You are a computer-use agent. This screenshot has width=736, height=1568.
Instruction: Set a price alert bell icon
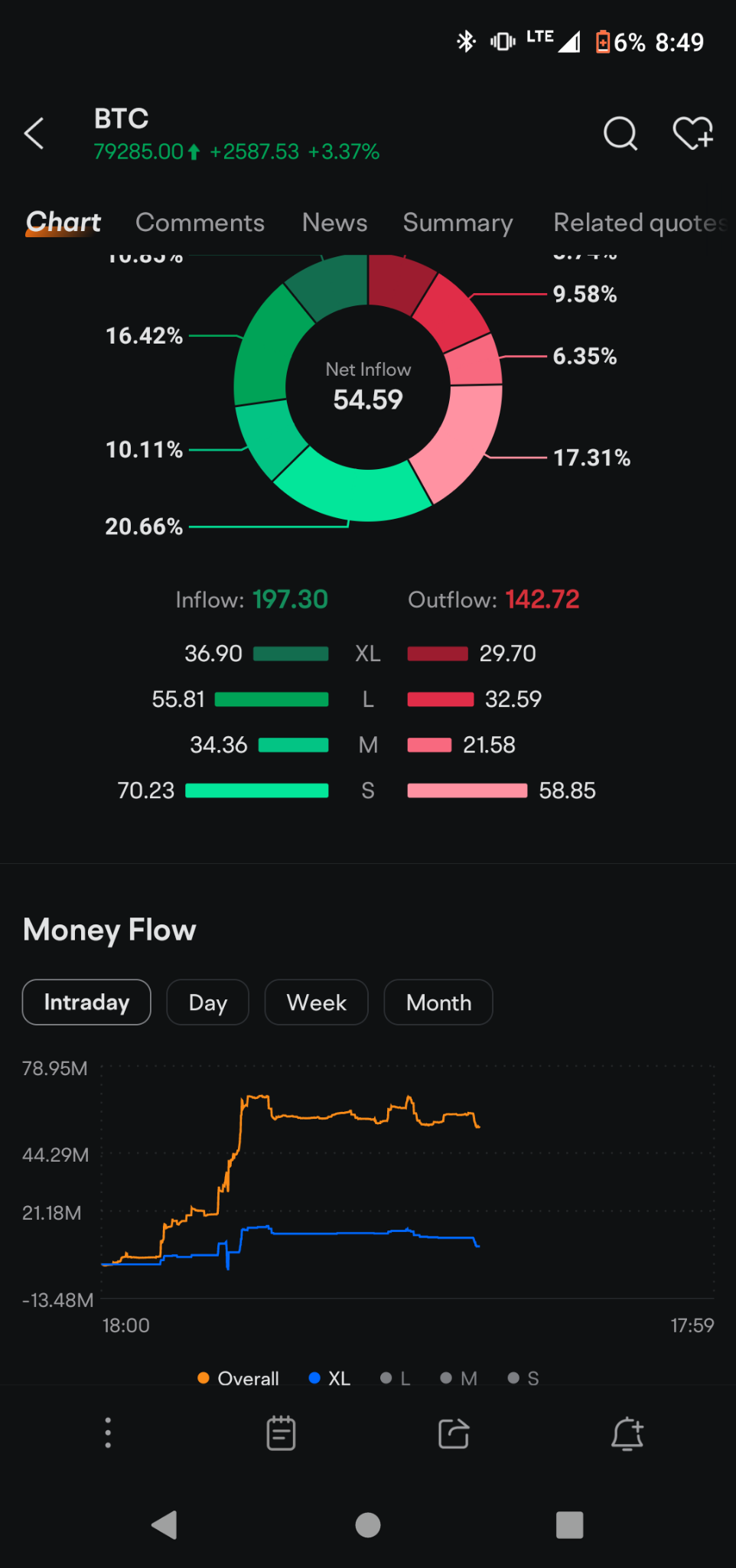click(627, 1433)
